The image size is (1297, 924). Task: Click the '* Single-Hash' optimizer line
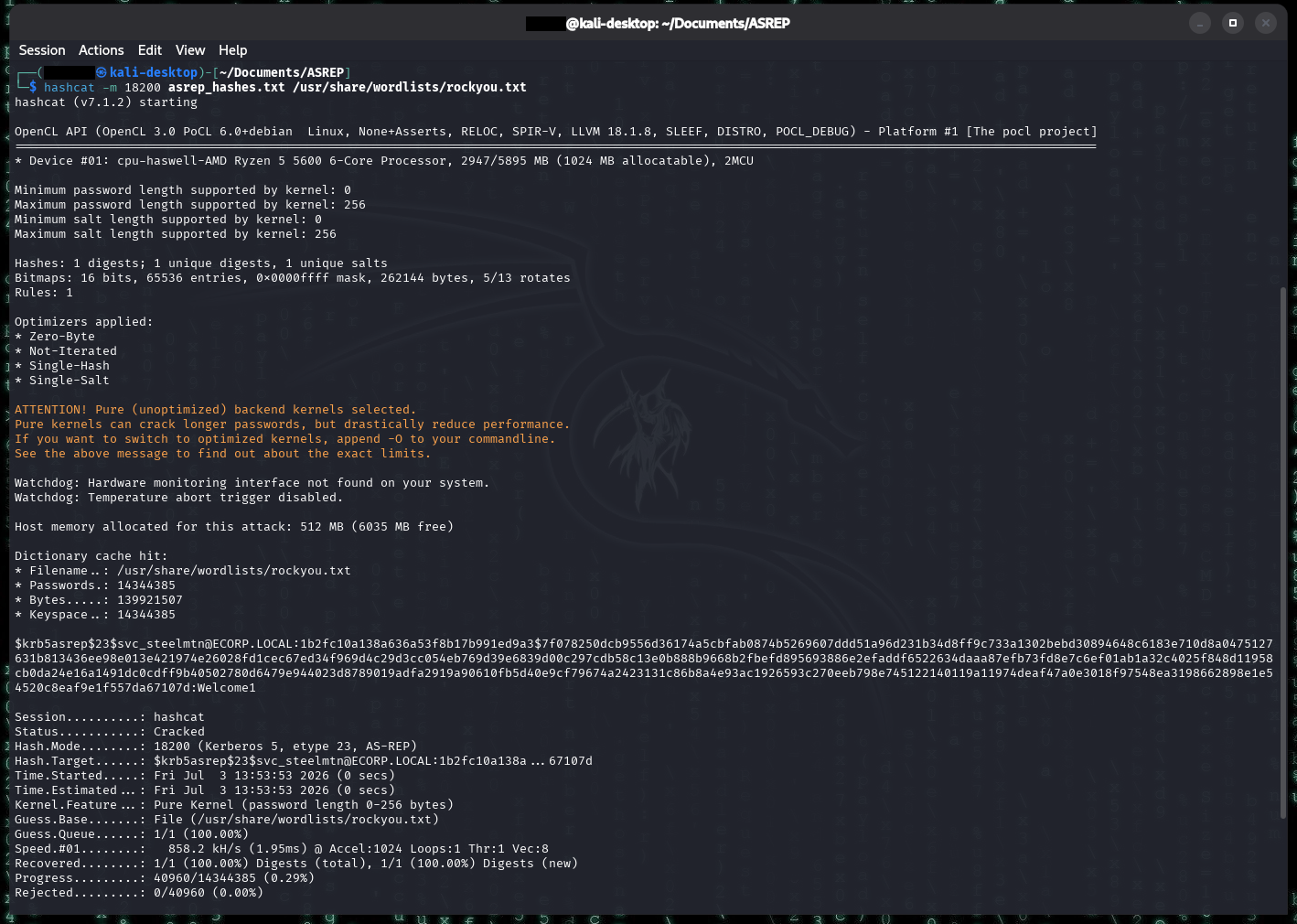coord(62,366)
